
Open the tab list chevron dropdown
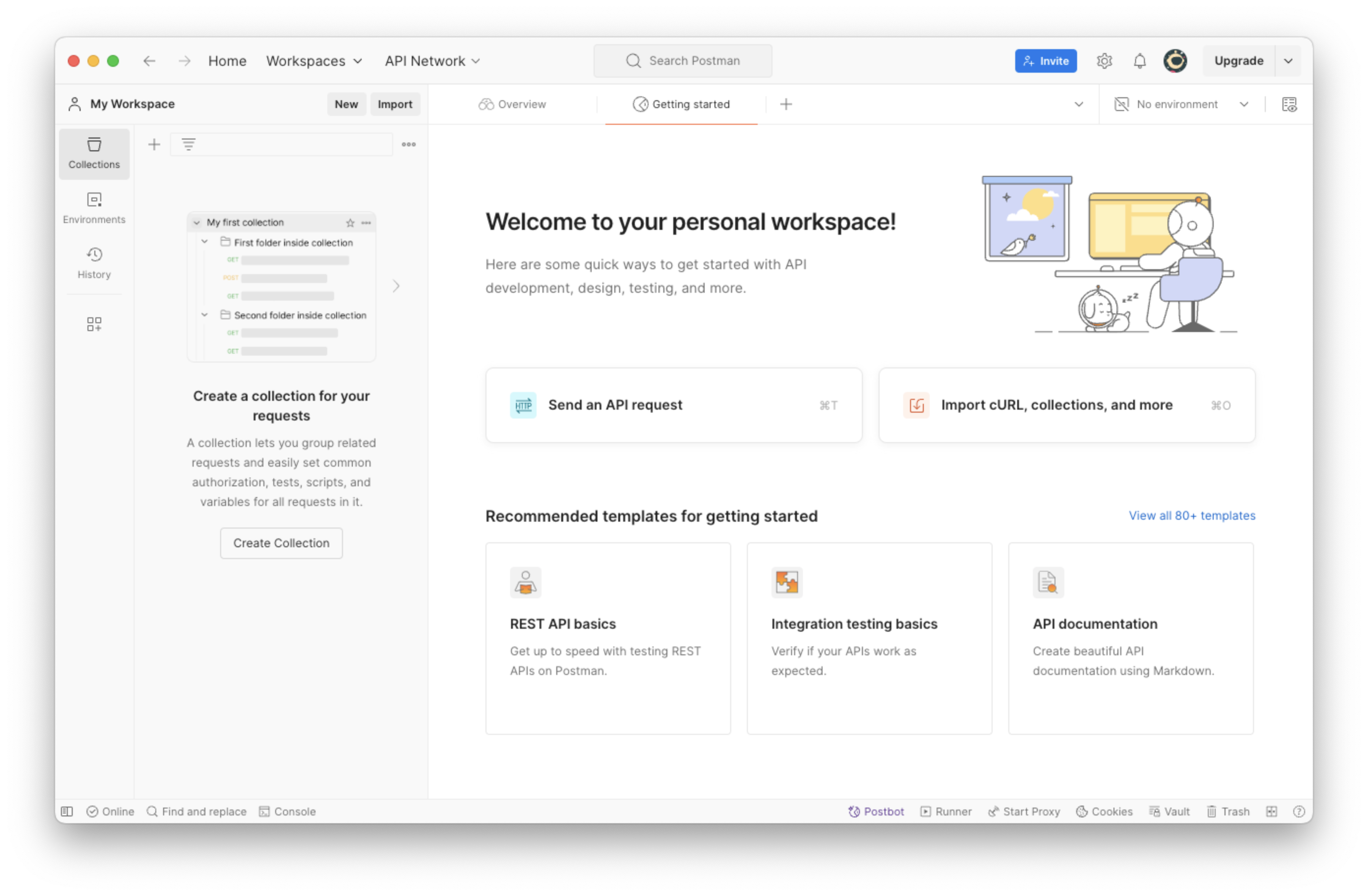1079,104
